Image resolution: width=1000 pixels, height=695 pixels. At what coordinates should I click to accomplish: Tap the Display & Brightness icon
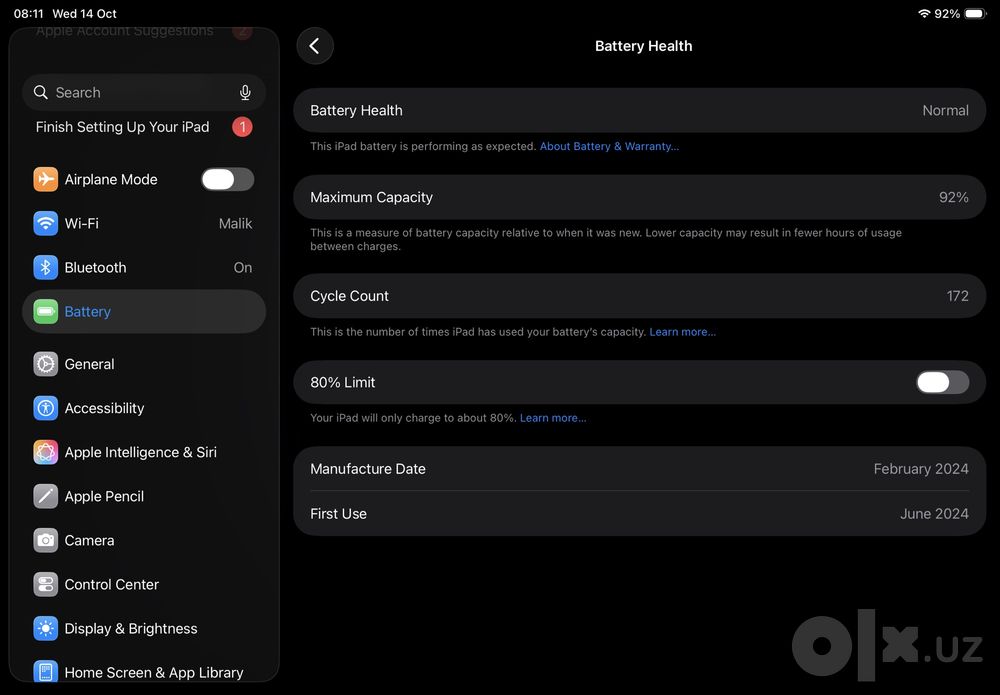pyautogui.click(x=45, y=628)
